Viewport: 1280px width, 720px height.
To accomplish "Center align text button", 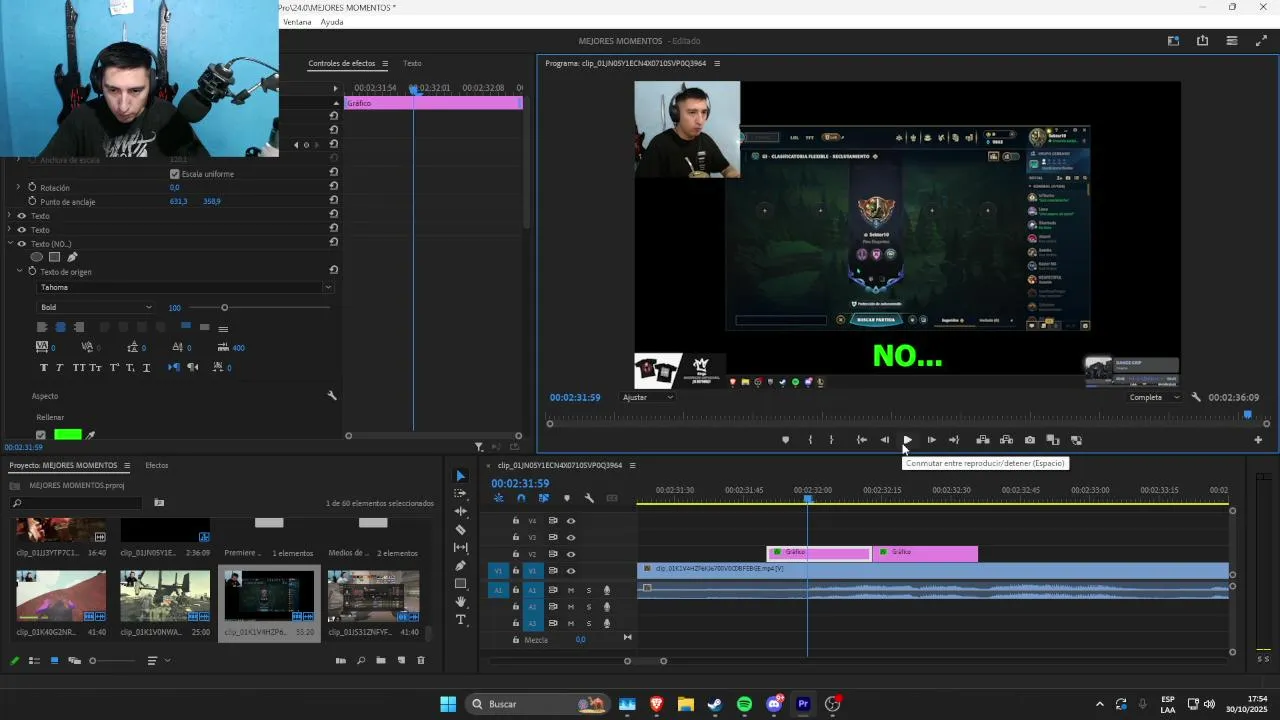I will [x=60, y=327].
